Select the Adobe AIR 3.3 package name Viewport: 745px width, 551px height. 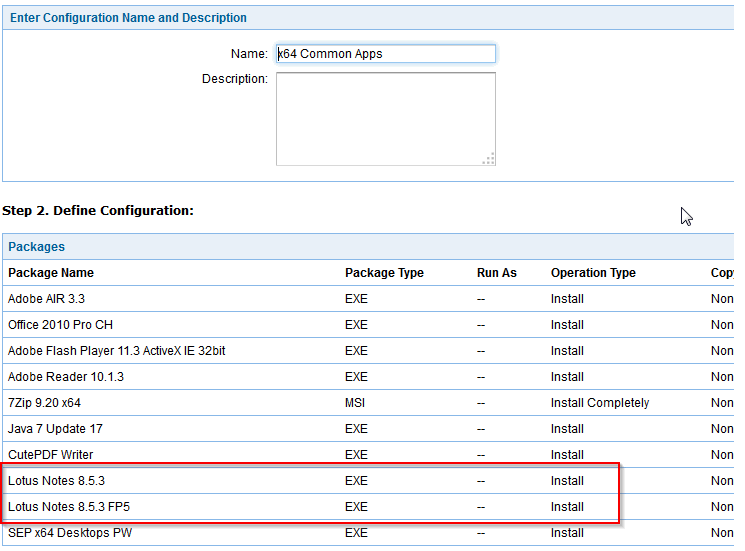click(47, 299)
